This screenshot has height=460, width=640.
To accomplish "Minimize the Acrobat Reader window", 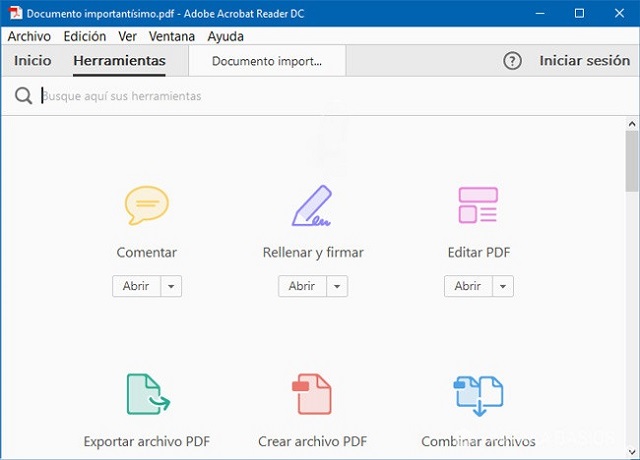I will [x=540, y=13].
